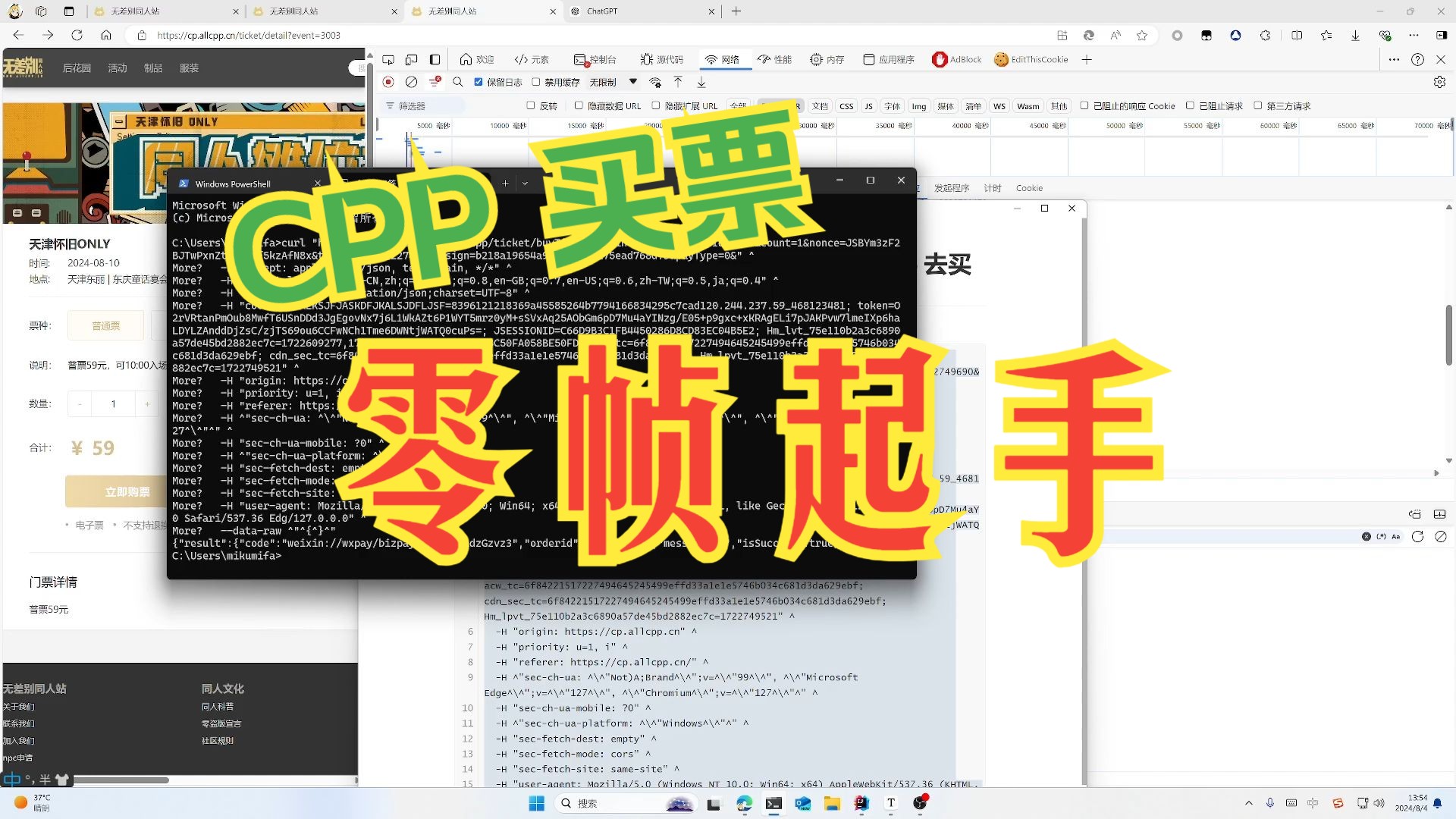Open browser extensions puzzle icon
1456x819 pixels.
point(1265,35)
